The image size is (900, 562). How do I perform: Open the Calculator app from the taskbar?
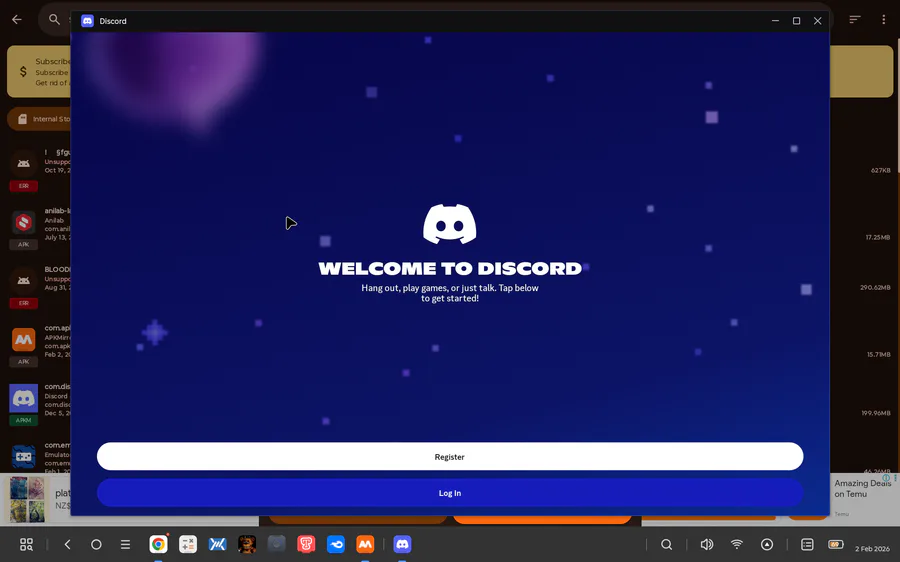[188, 544]
